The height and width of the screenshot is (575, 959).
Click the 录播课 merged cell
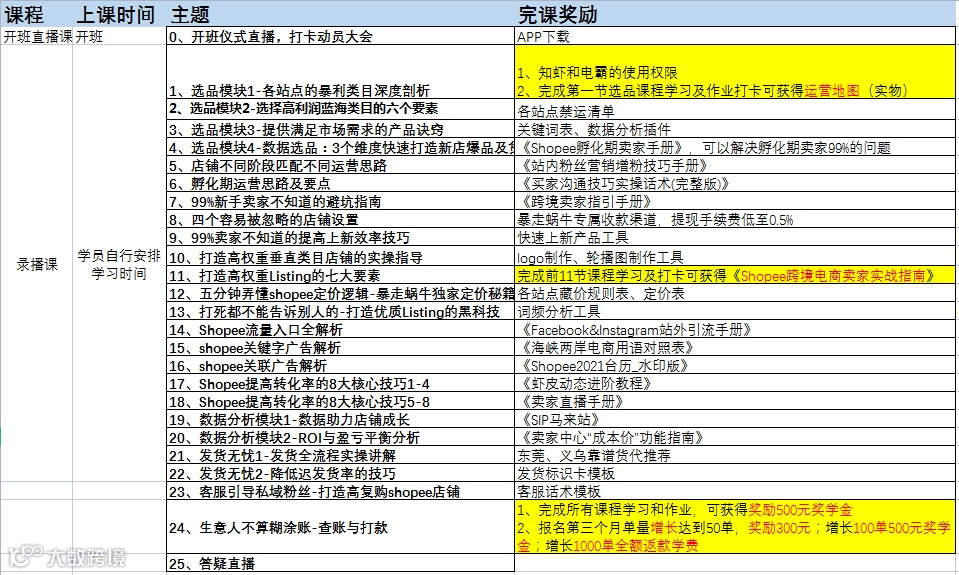point(37,264)
